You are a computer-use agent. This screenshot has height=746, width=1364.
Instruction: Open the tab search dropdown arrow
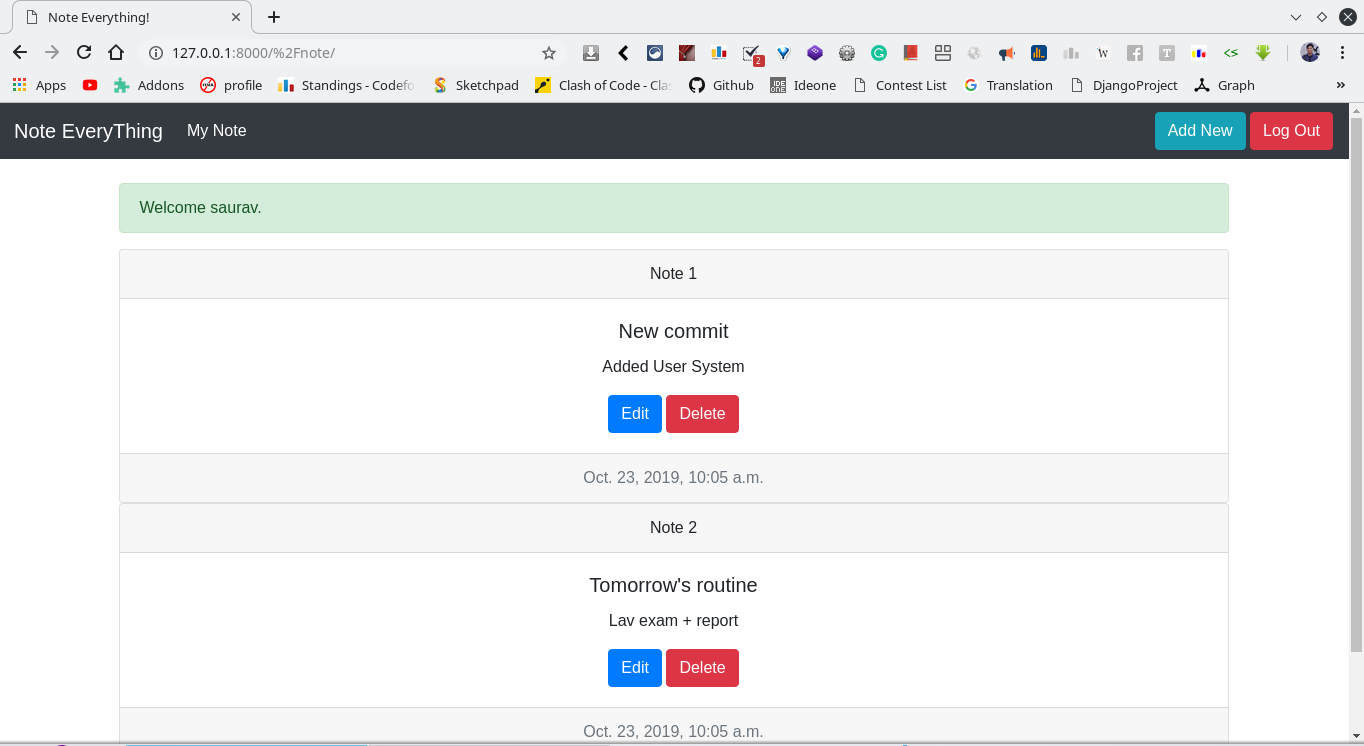click(1296, 17)
